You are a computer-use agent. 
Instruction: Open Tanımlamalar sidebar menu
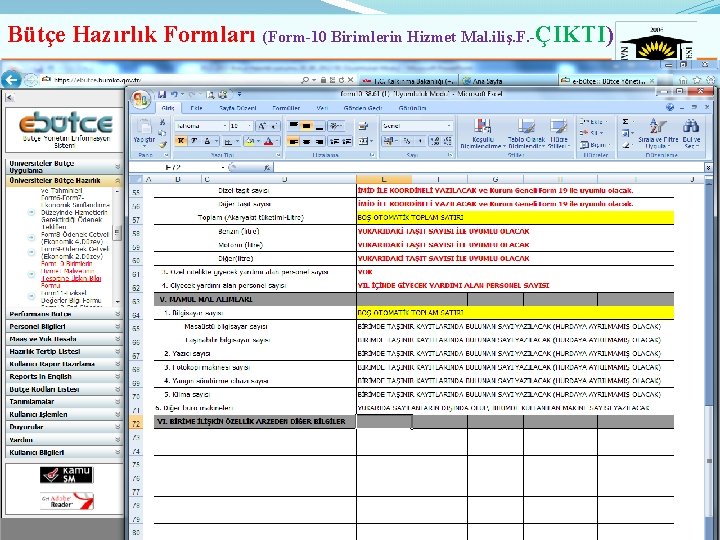64,402
